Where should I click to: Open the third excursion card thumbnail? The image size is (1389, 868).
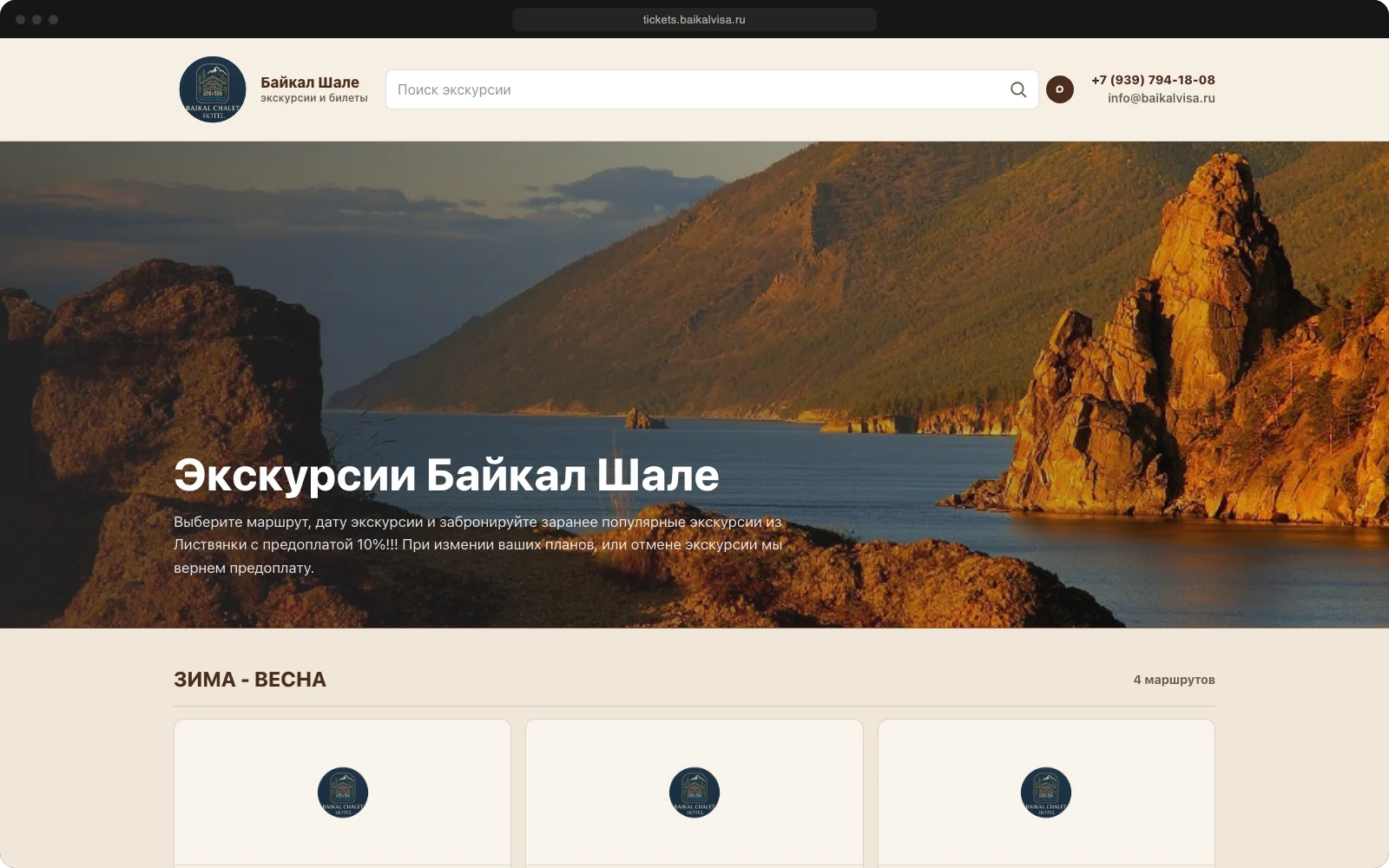1046,792
